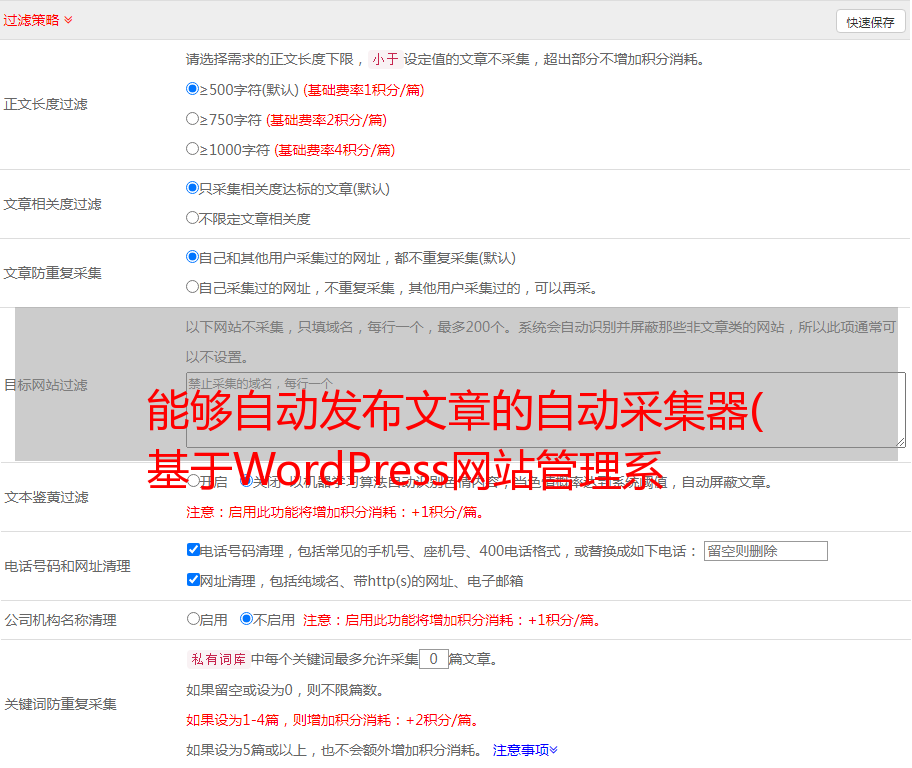Image resolution: width=912 pixels, height=768 pixels.
Task: Choose 只采集相关度达标的文章 option
Action: [193, 188]
